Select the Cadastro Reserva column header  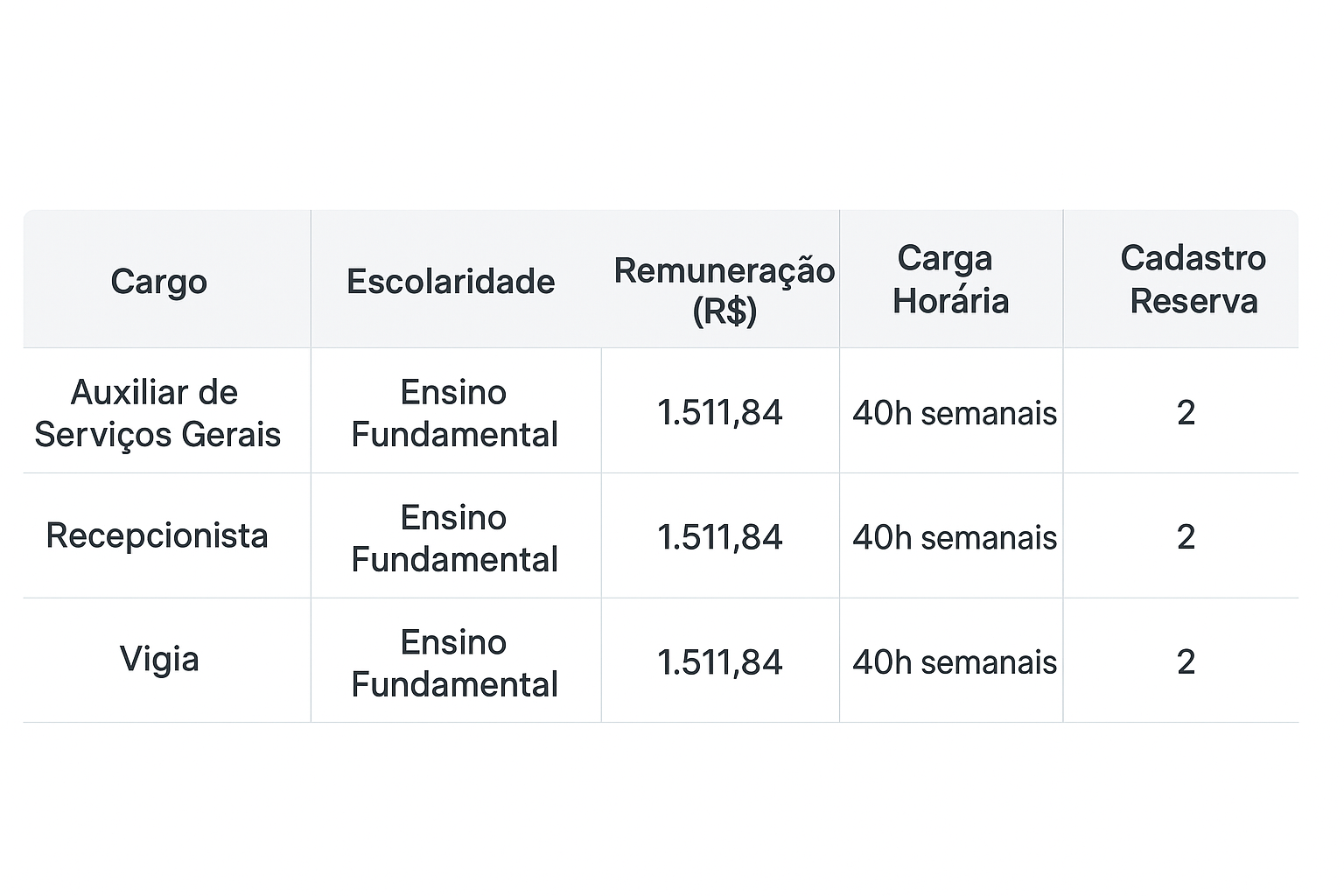[1193, 280]
